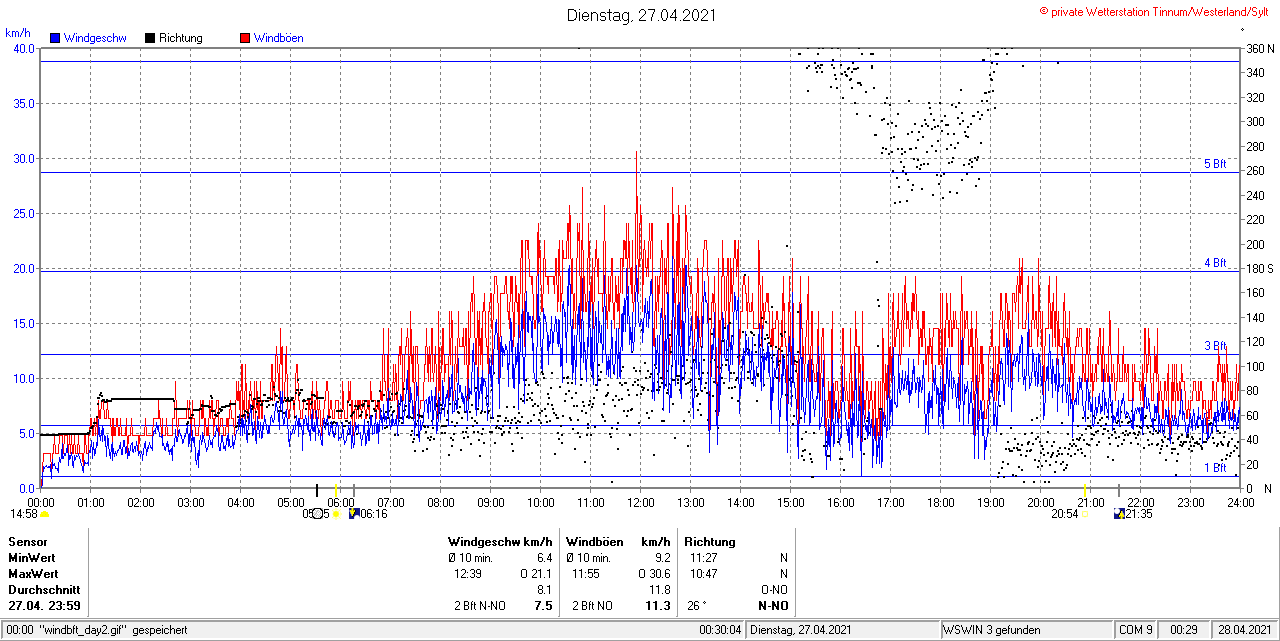Screen dimensions: 1280x641
Task: Click the current gust value 11.3
Action: 658,606
